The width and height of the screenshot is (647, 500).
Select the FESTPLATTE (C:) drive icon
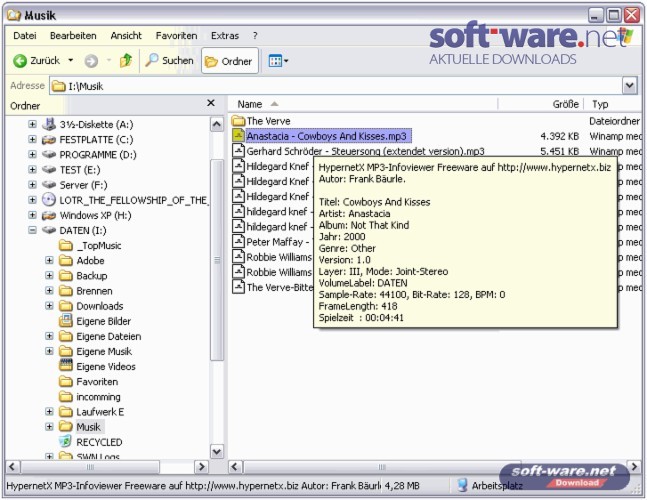click(49, 139)
